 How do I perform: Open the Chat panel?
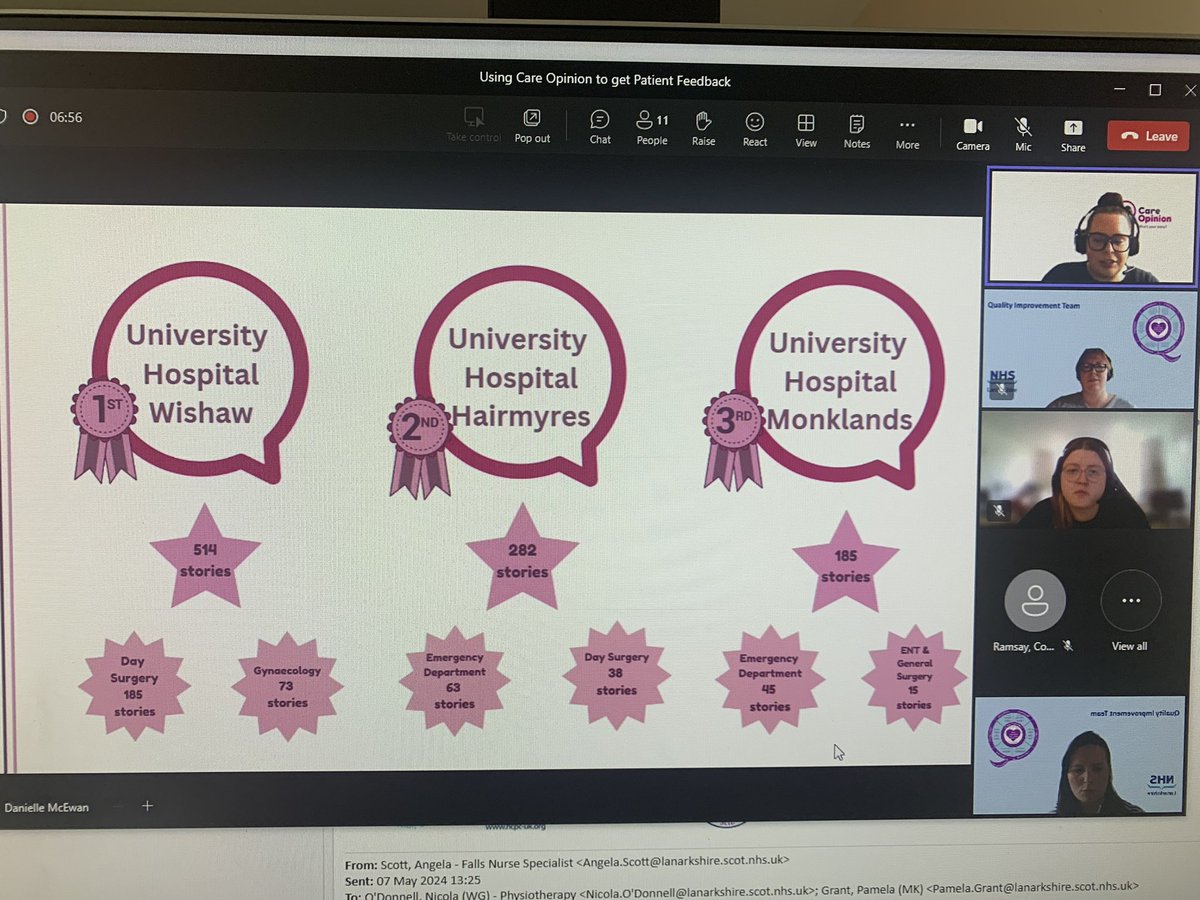pyautogui.click(x=600, y=128)
